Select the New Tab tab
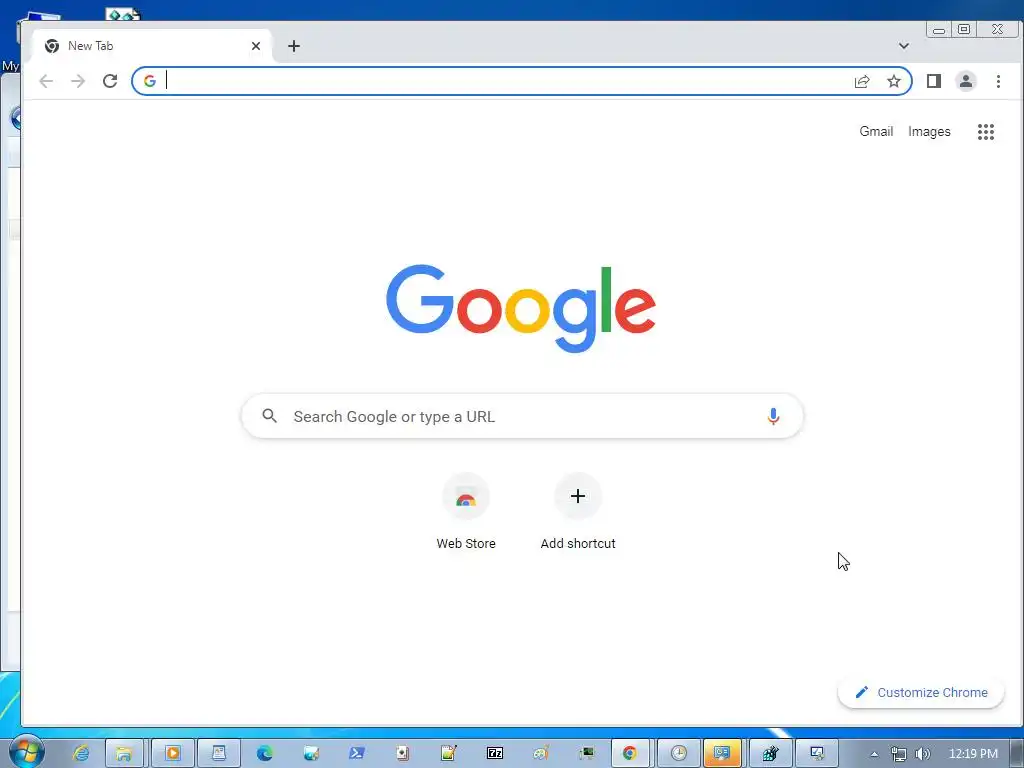Image resolution: width=1024 pixels, height=768 pixels. (152, 46)
